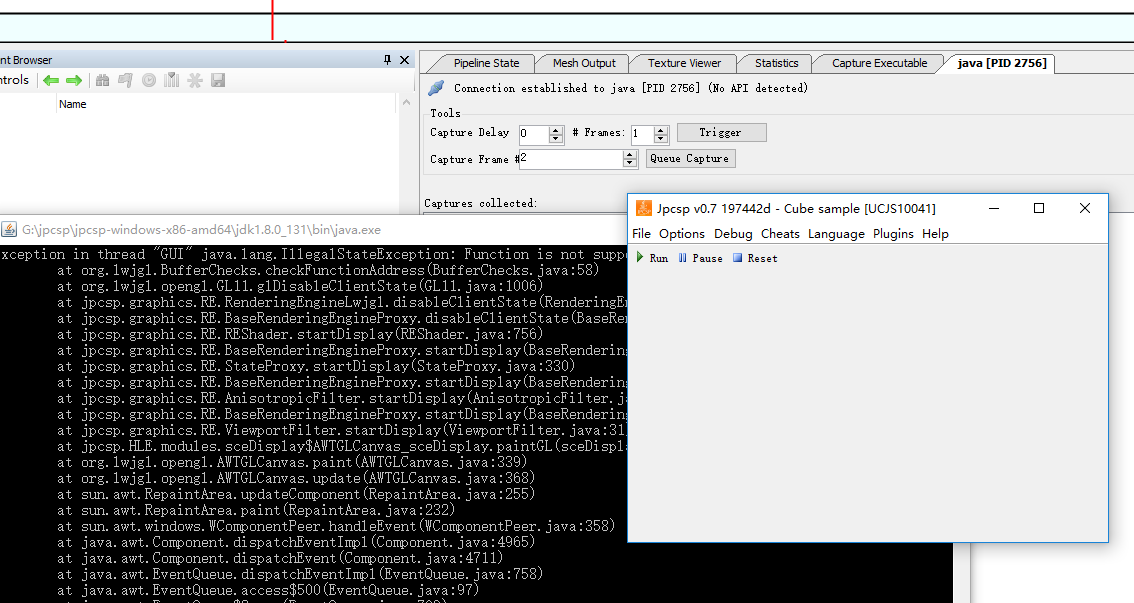1134x603 pixels.
Task: Click into the Capture Frame # field
Action: (570, 159)
